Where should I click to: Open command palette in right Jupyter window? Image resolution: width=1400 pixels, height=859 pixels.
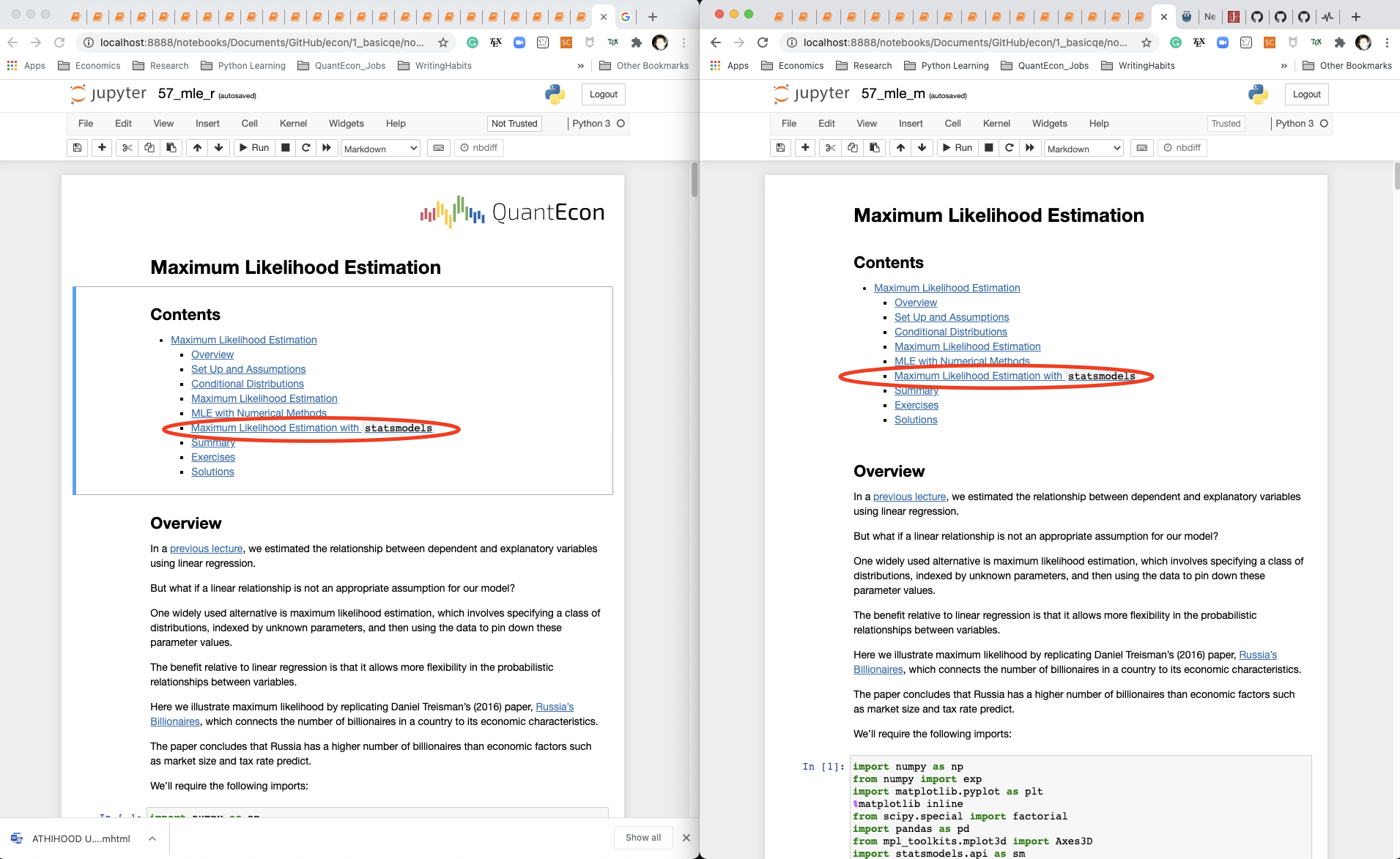point(1142,148)
